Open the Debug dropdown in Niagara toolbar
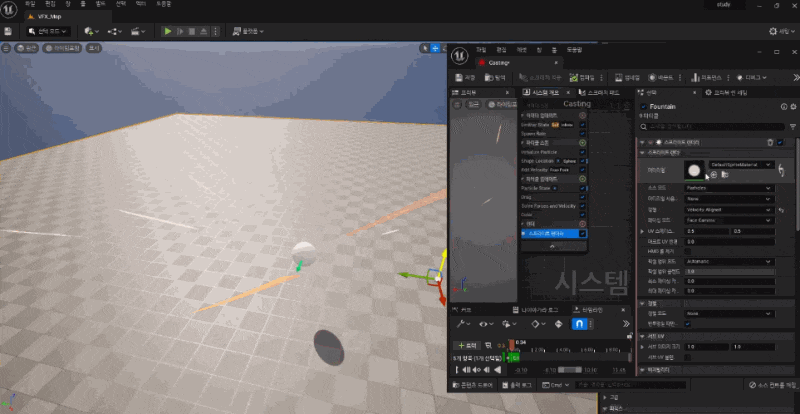 point(752,78)
